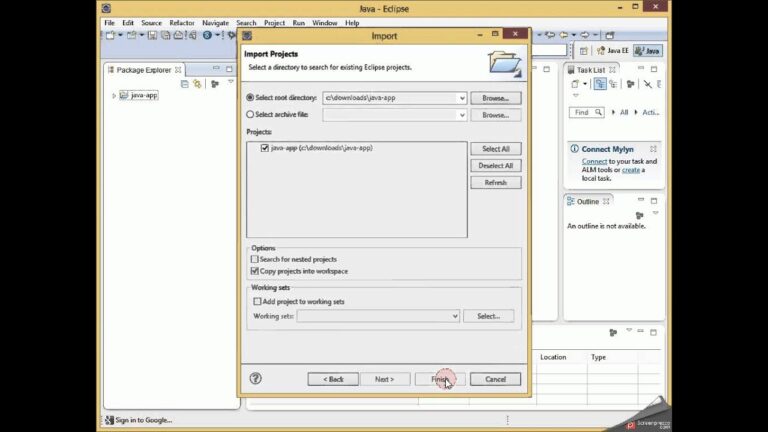The width and height of the screenshot is (768, 432).
Task: Open the archive file combo dropdown arrow
Action: pyautogui.click(x=462, y=115)
